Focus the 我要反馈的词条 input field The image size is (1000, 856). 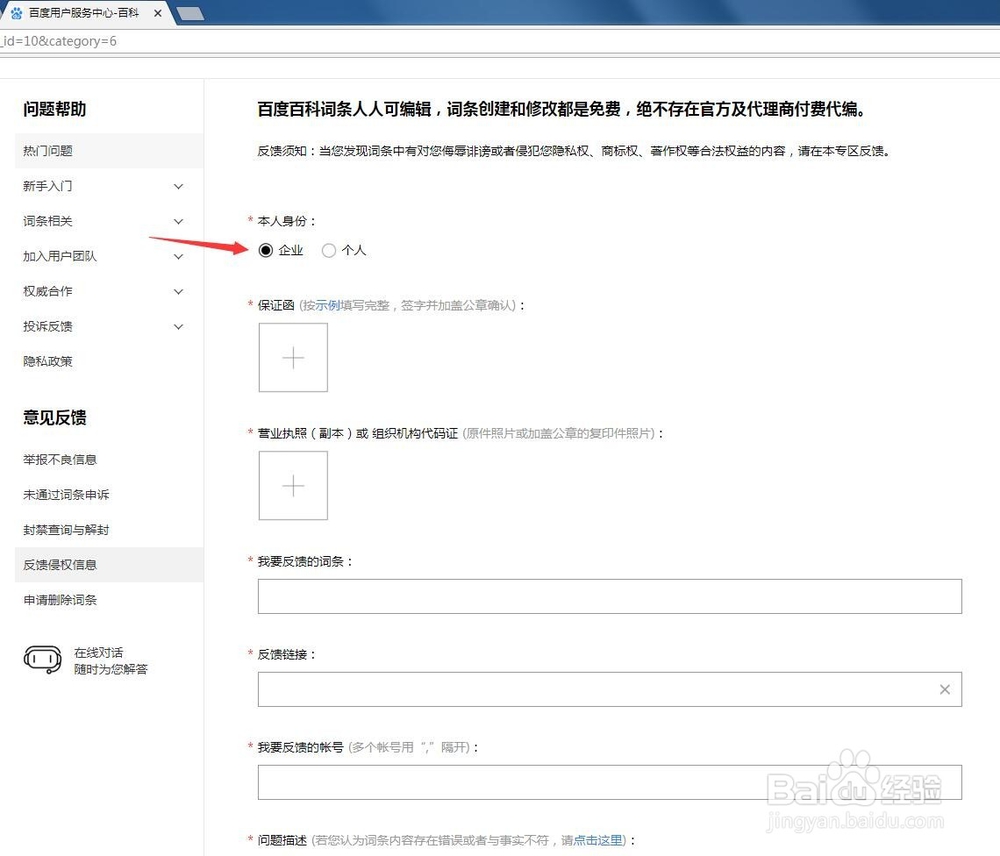[x=610, y=596]
